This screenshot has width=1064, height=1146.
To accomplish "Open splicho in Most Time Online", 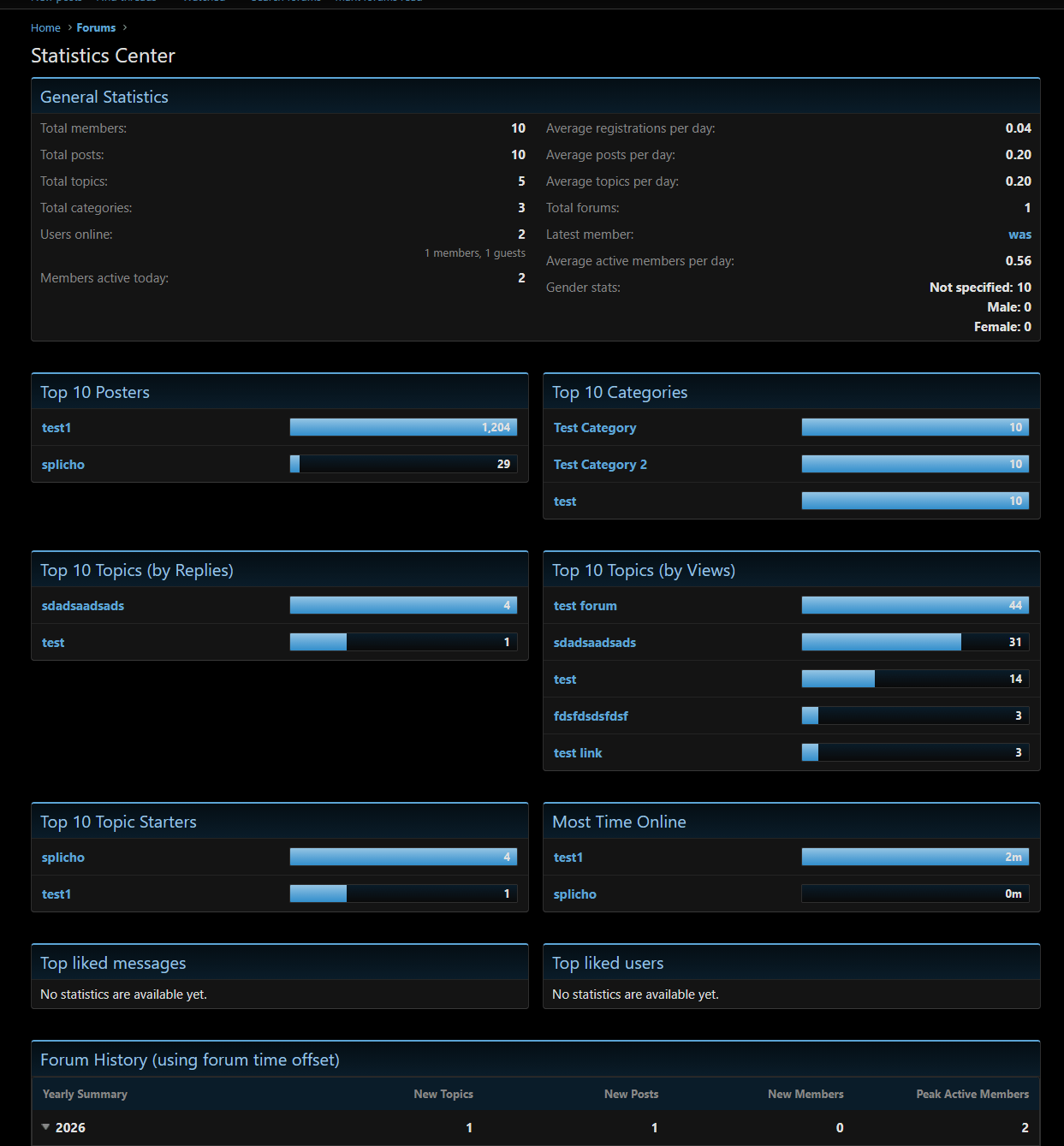I will pos(575,894).
